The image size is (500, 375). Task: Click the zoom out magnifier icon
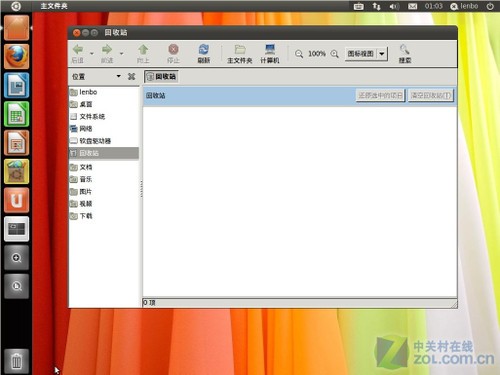tap(299, 54)
